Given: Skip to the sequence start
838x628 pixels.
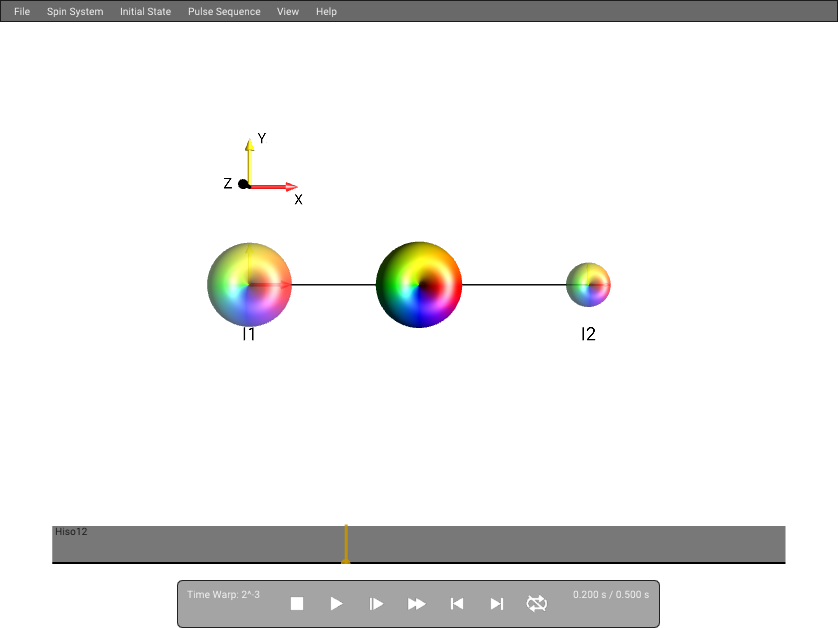Looking at the screenshot, I should 456,603.
